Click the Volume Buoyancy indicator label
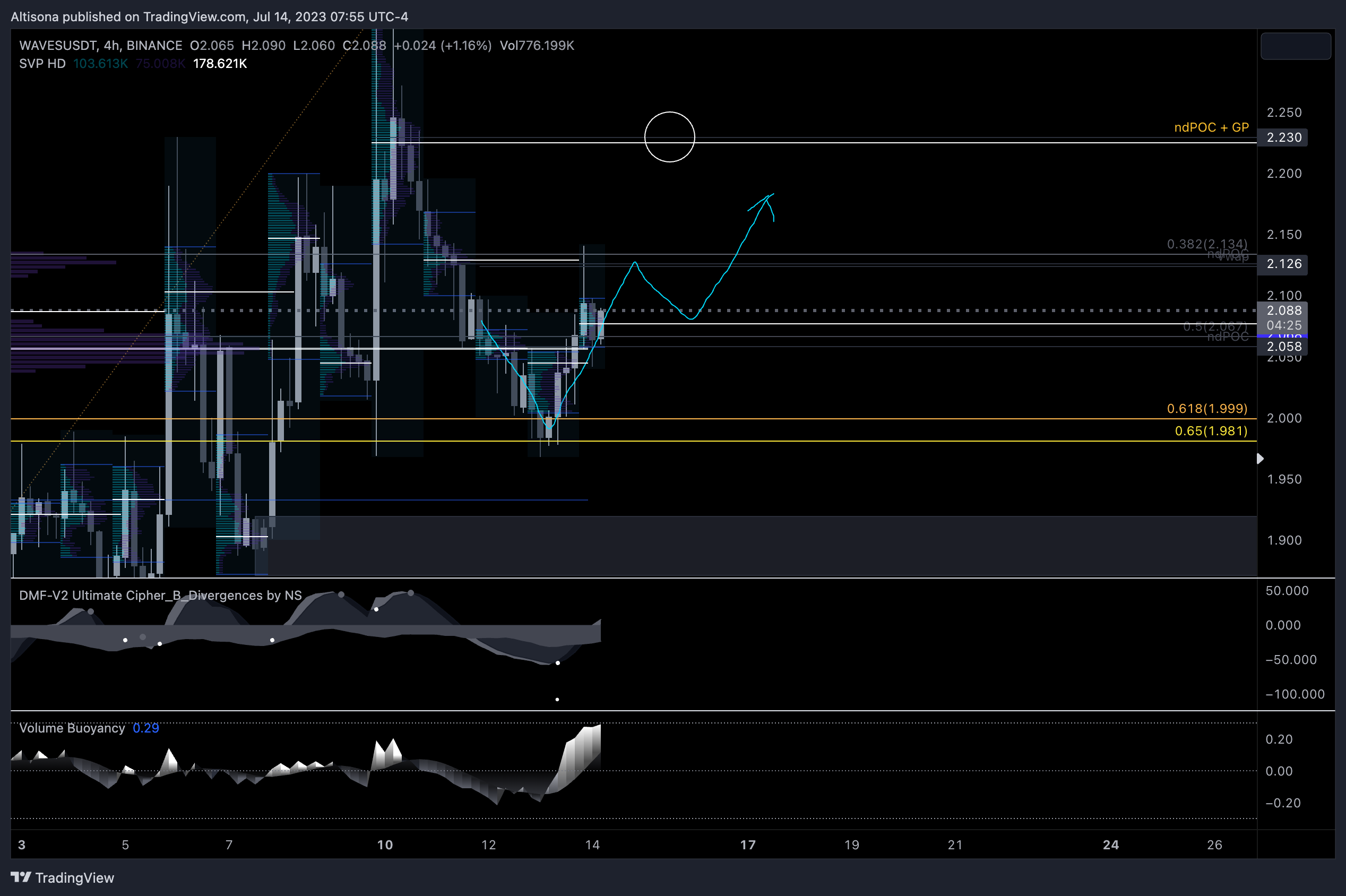Screen dimensions: 1346x896 coord(72,728)
